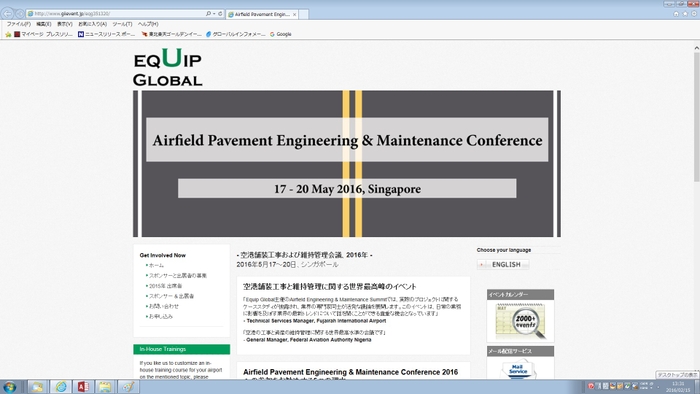This screenshot has height=394, width=700.
Task: Click the search magnifier in the address bar
Action: click(208, 14)
